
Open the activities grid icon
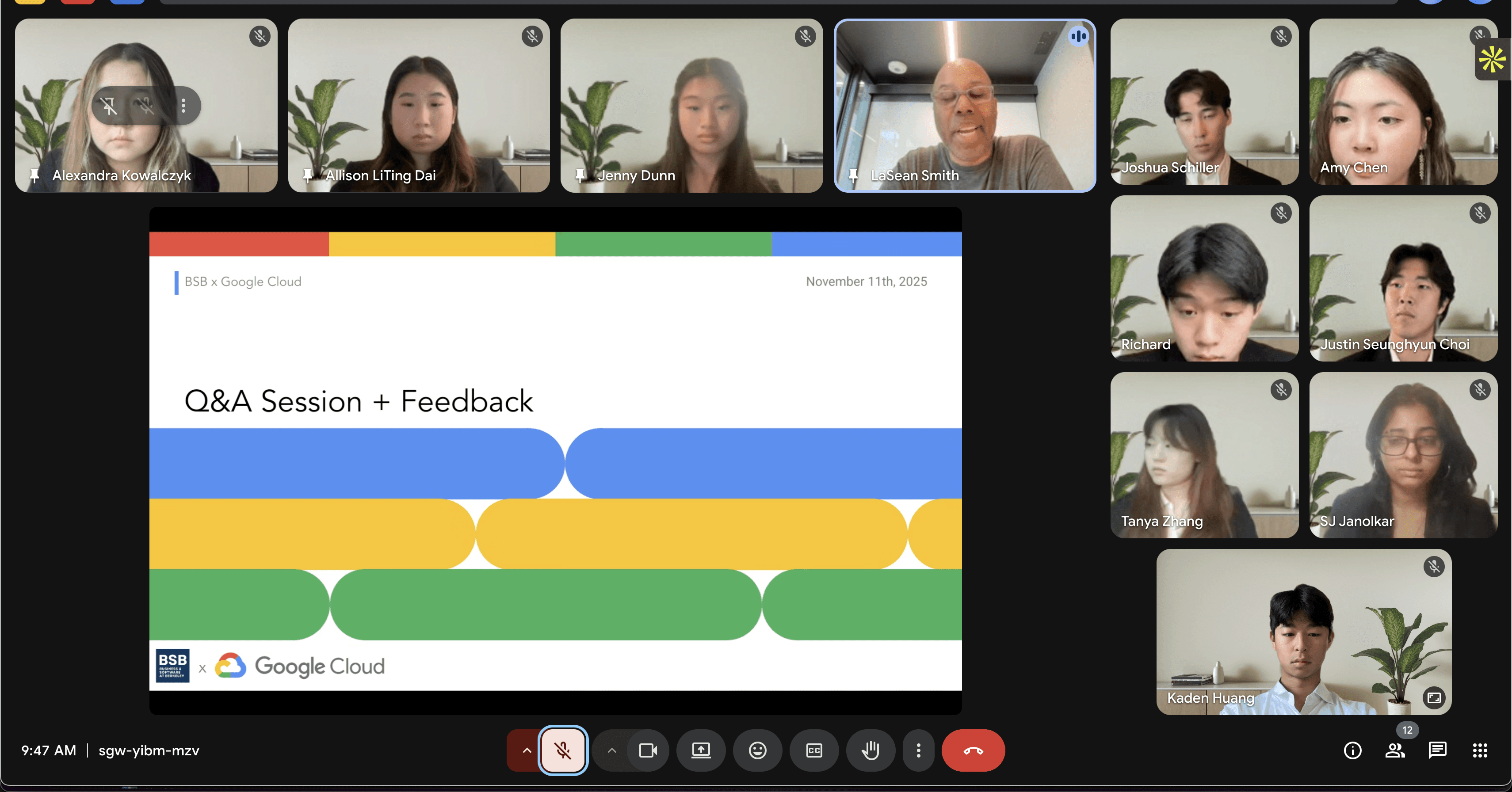pos(1480,750)
